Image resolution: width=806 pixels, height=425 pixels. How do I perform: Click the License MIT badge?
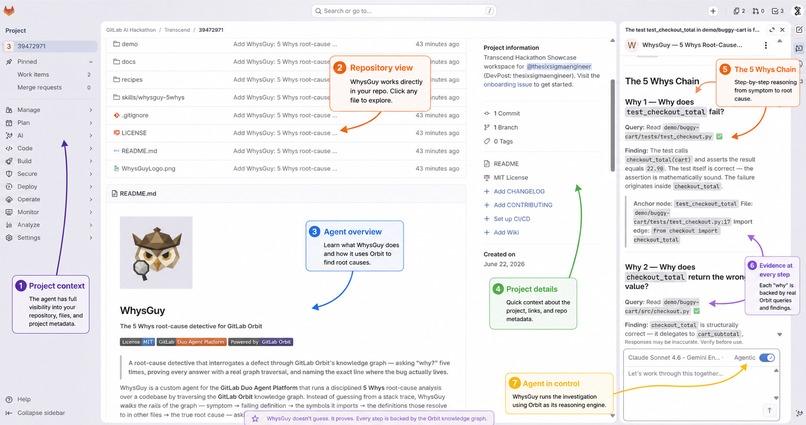pos(137,342)
